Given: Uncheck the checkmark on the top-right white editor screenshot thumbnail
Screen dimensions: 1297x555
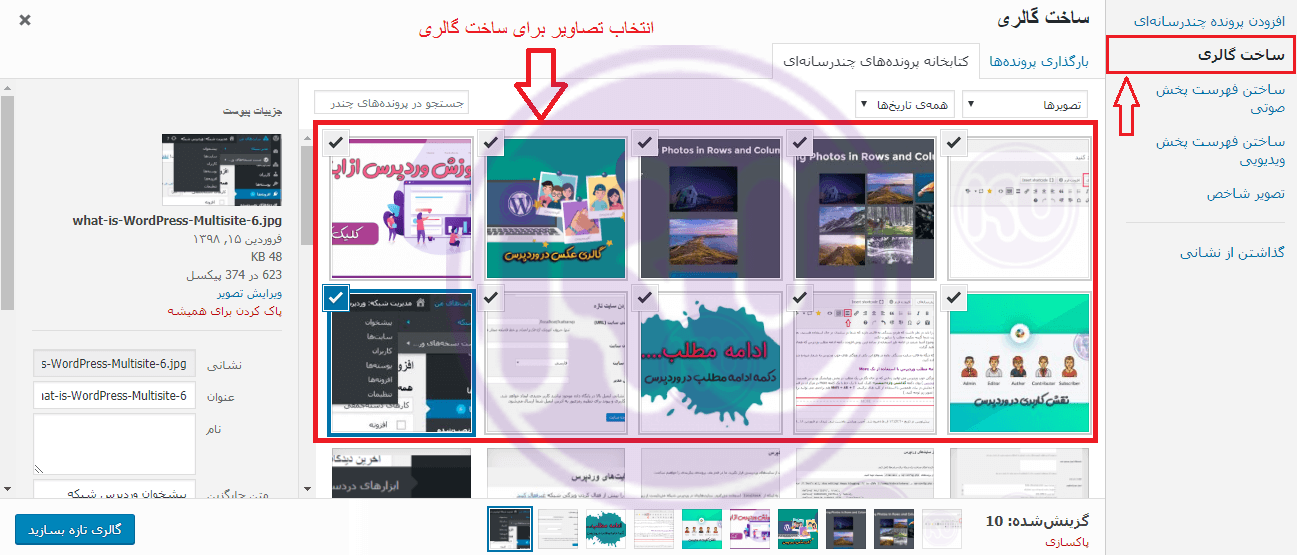Looking at the screenshot, I should tap(955, 143).
